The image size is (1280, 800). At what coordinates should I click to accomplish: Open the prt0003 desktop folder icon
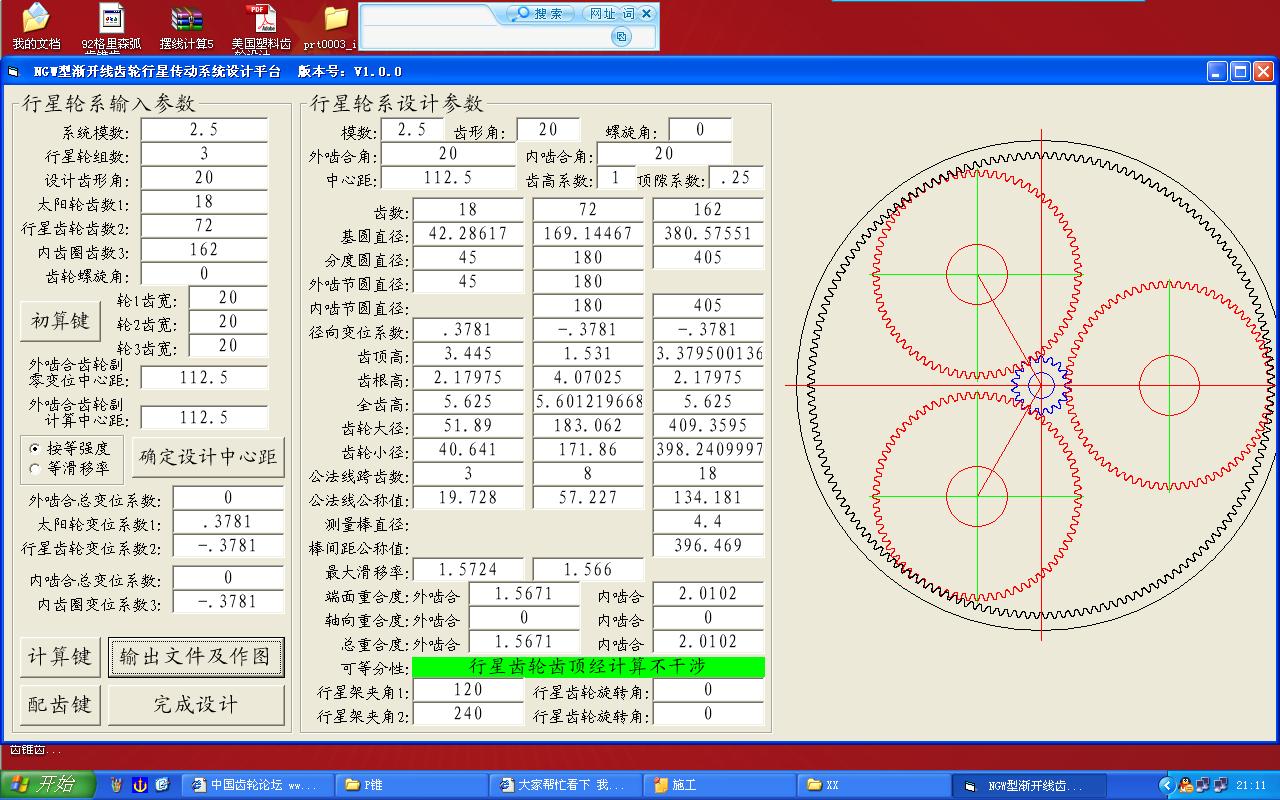[x=335, y=24]
